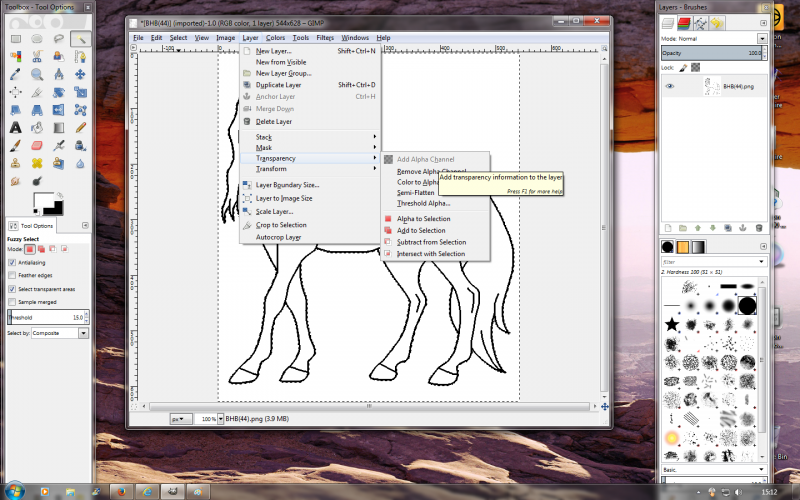Select the Zoom magnifier tool
800x500 pixels.
[x=37, y=74]
